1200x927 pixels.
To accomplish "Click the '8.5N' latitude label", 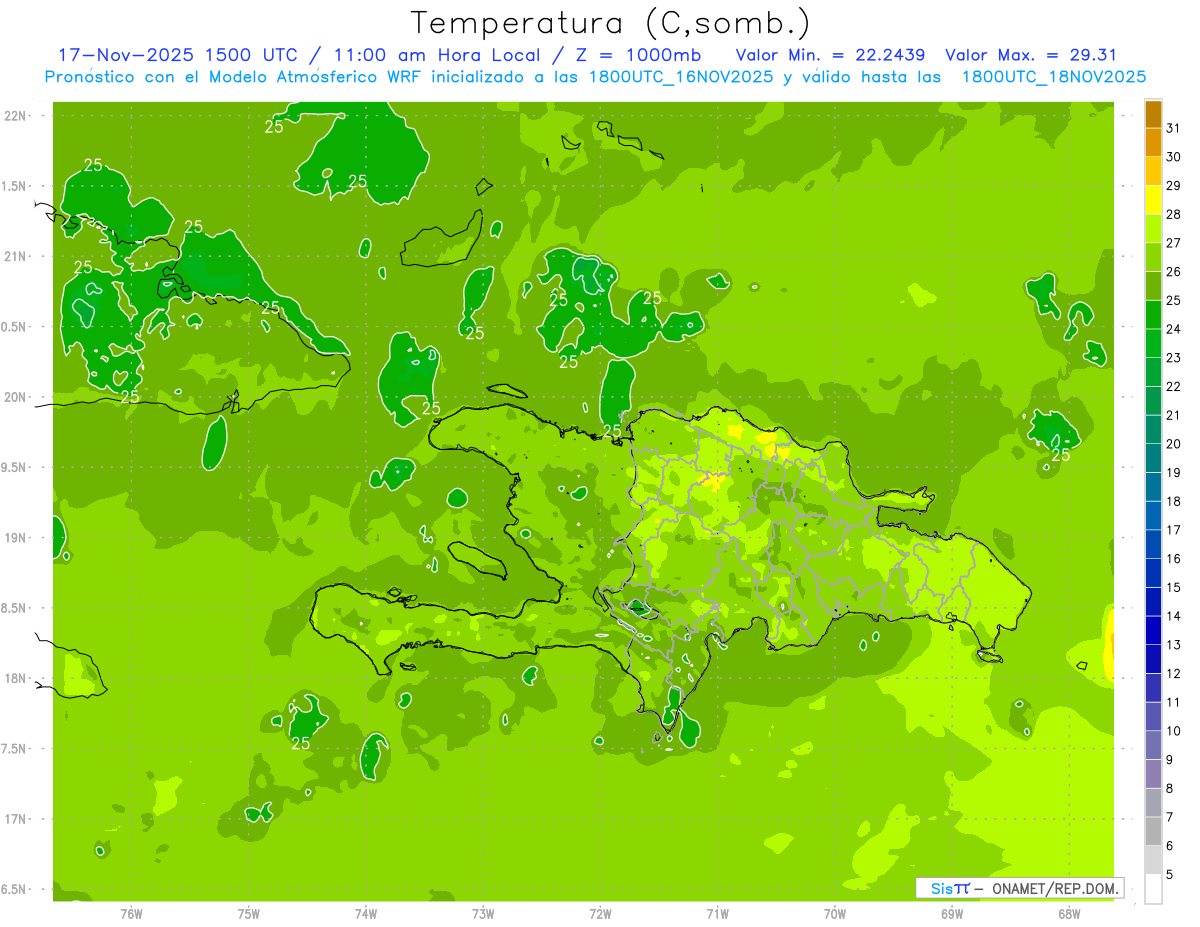I will [14, 608].
